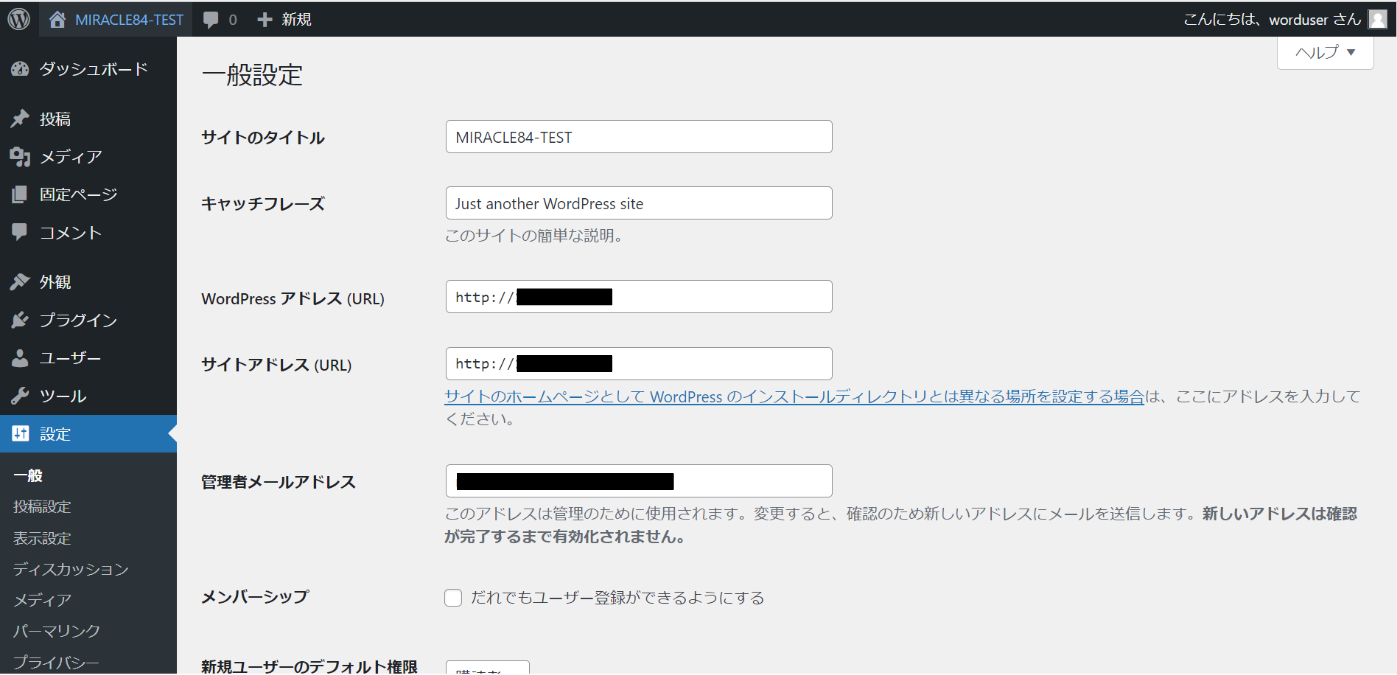
Task: Click ツール menu label
Action: [63, 396]
